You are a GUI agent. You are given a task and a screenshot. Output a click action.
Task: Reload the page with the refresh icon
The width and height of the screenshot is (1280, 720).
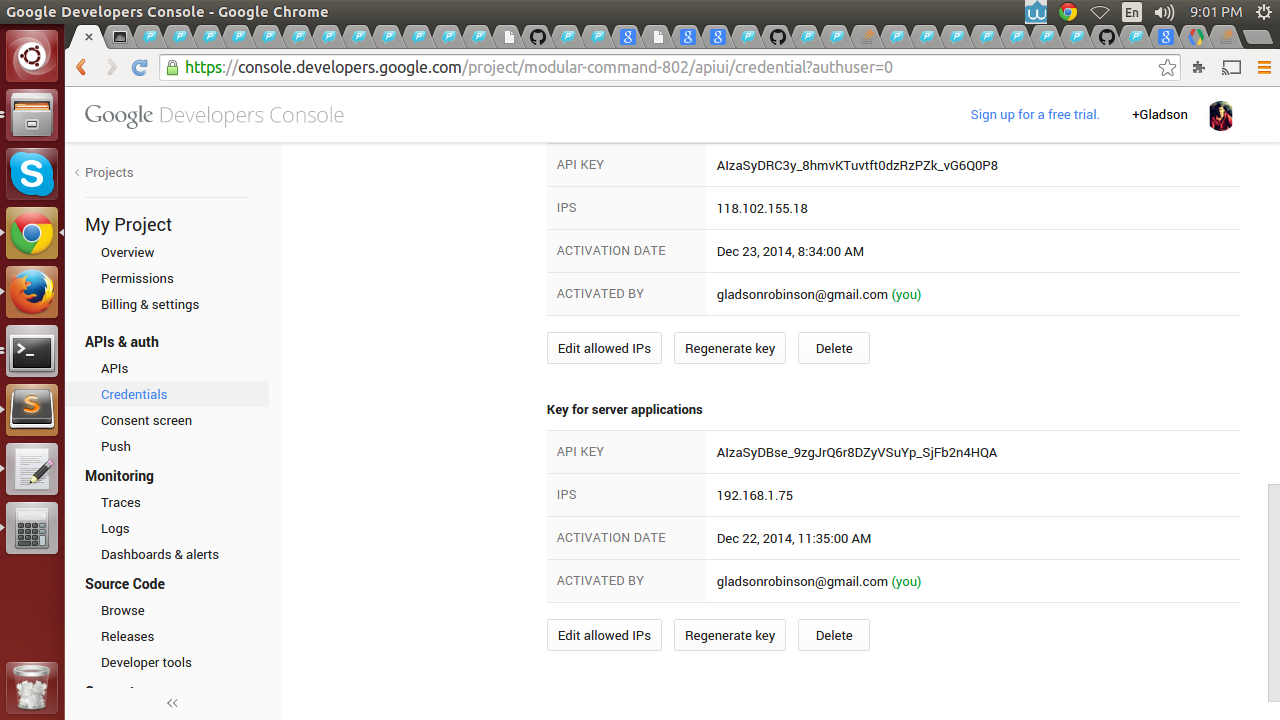140,68
